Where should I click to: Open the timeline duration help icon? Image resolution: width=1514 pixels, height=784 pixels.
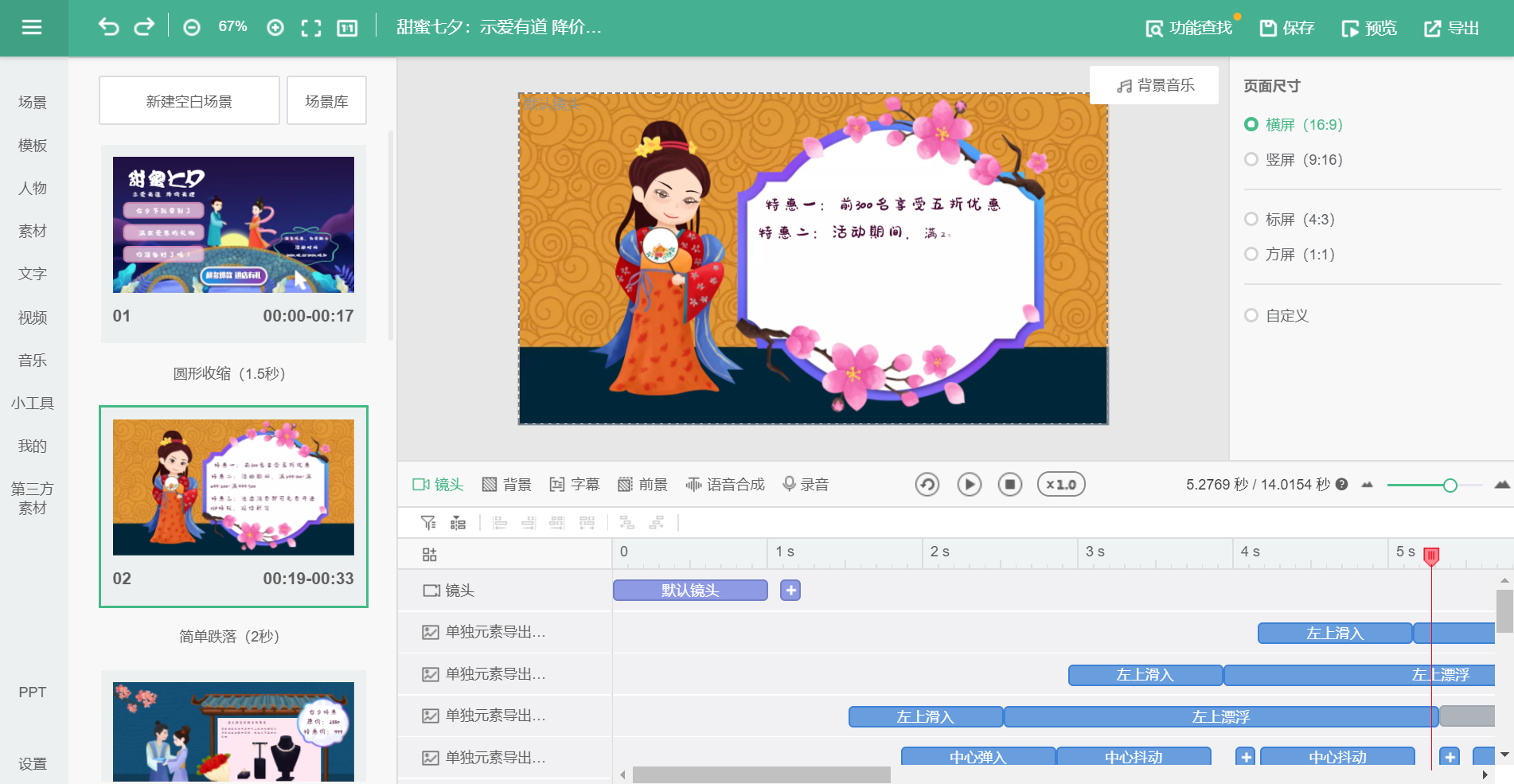pyautogui.click(x=1341, y=484)
